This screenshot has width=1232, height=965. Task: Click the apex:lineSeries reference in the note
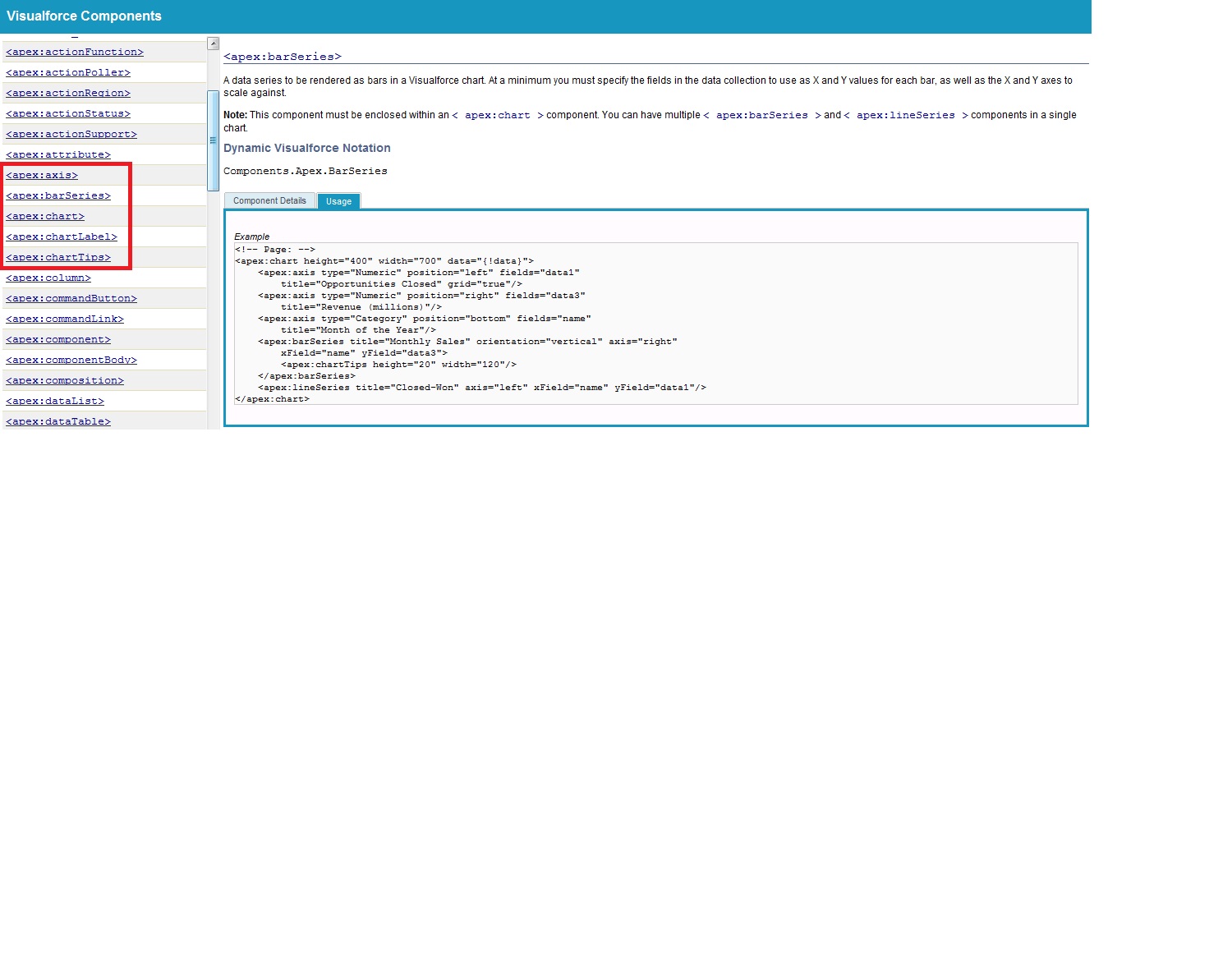(x=906, y=115)
